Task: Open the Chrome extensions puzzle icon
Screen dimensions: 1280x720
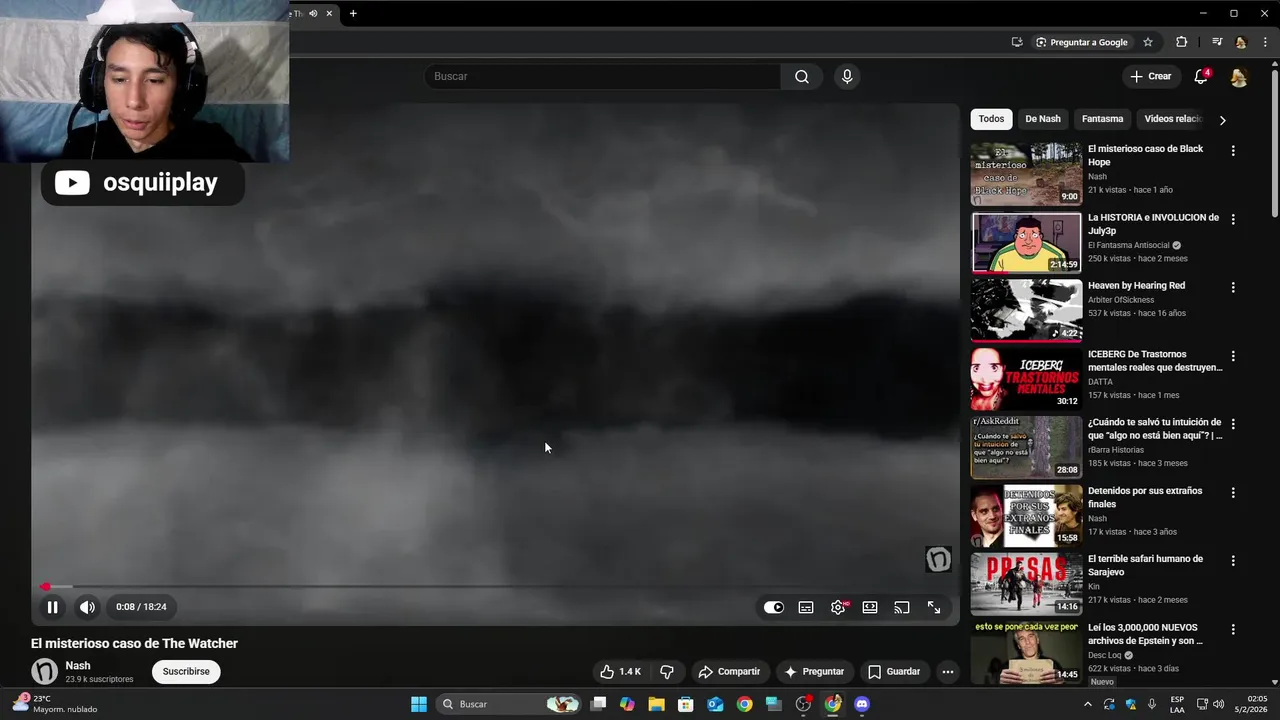Action: (x=1182, y=42)
